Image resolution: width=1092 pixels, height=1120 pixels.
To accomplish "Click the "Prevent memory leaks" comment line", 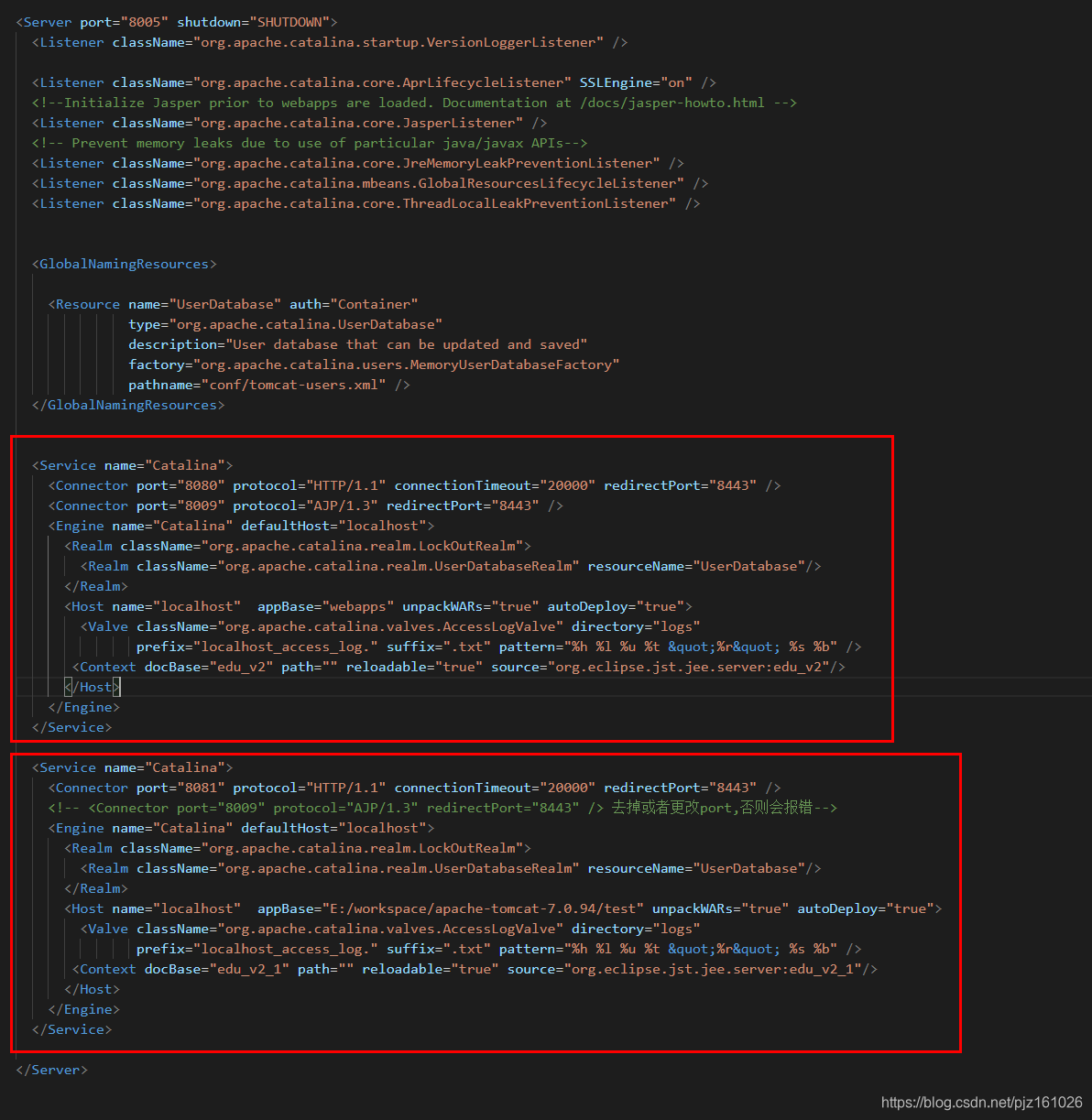I will point(310,143).
